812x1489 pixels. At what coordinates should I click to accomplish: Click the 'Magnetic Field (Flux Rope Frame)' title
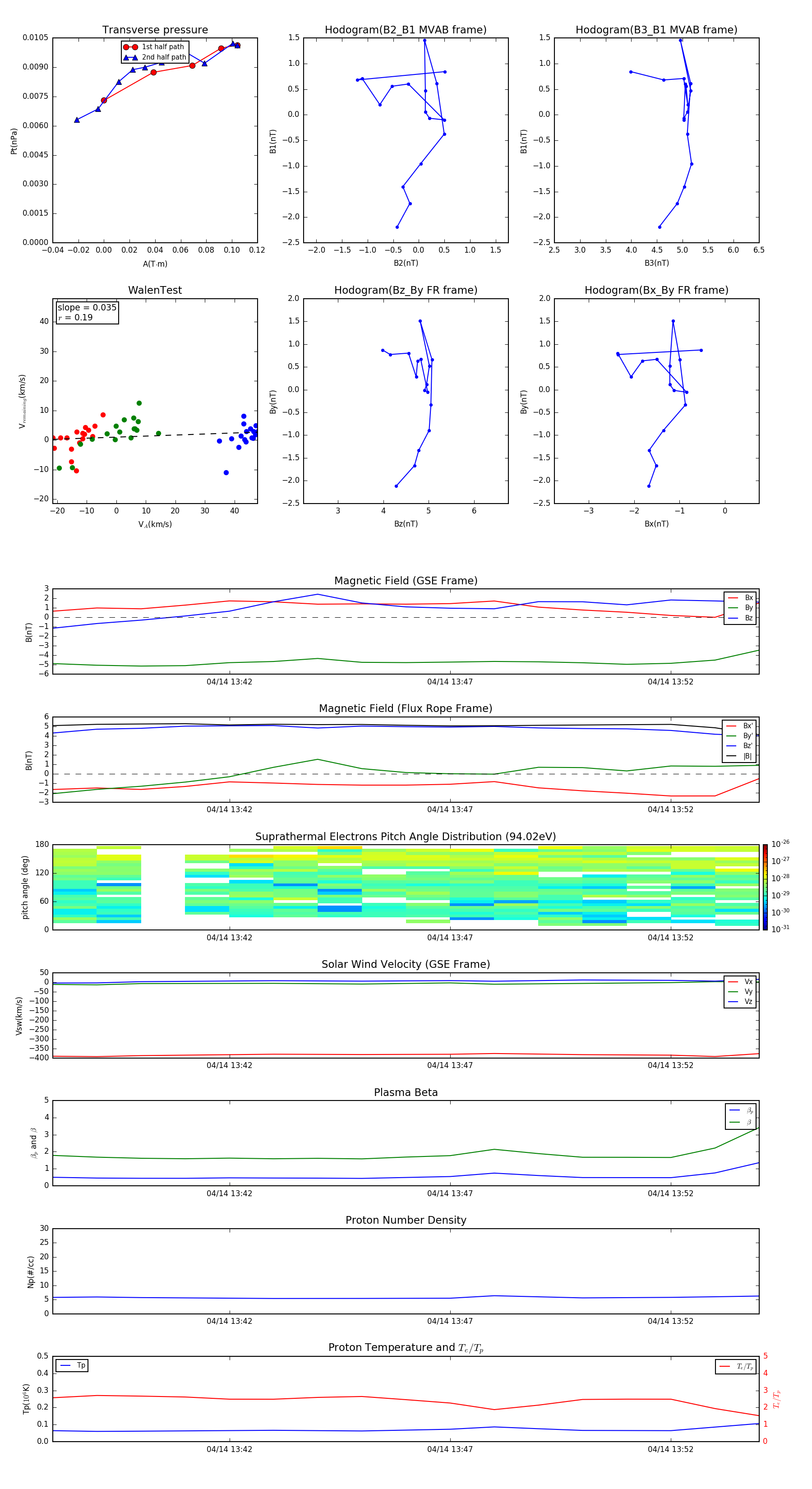(x=406, y=709)
